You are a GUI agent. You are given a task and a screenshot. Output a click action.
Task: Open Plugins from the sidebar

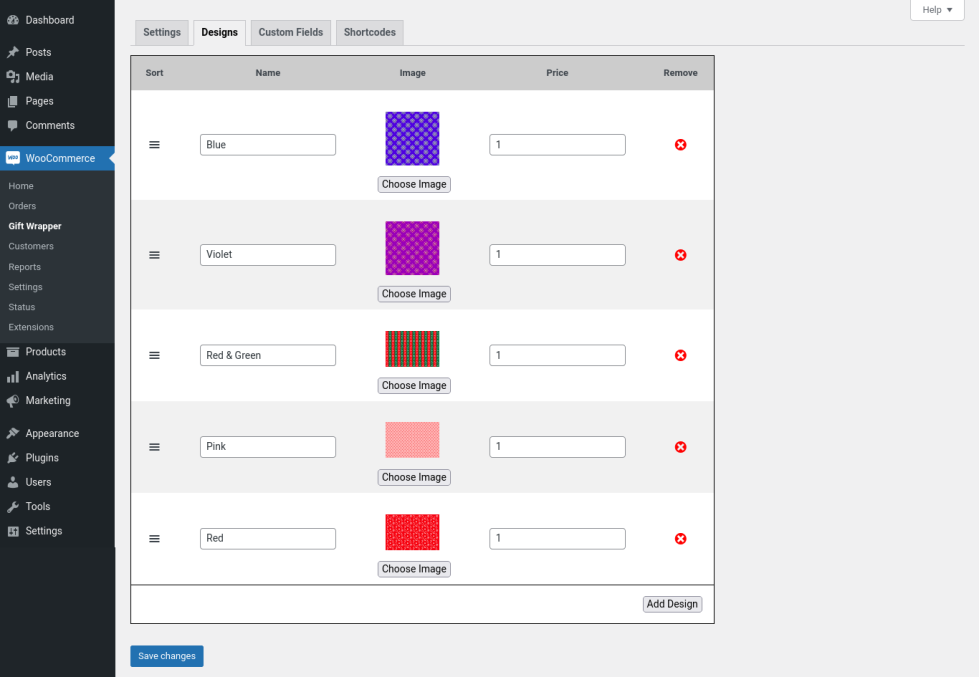pyautogui.click(x=42, y=458)
